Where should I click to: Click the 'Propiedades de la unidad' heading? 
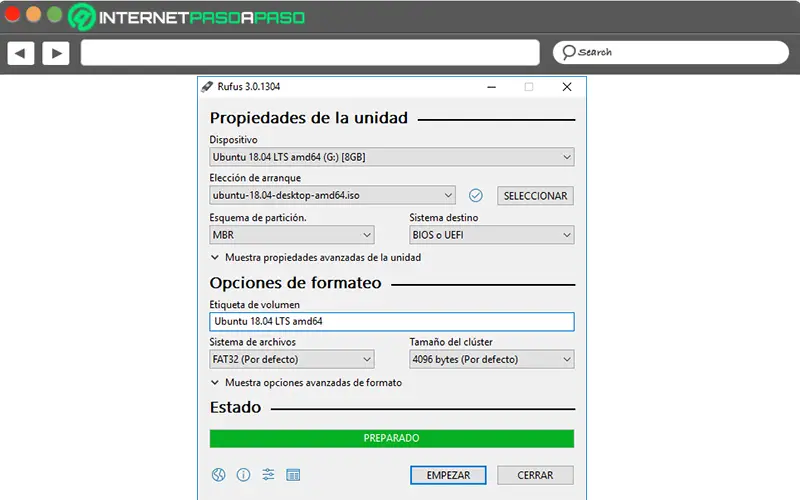pos(309,118)
